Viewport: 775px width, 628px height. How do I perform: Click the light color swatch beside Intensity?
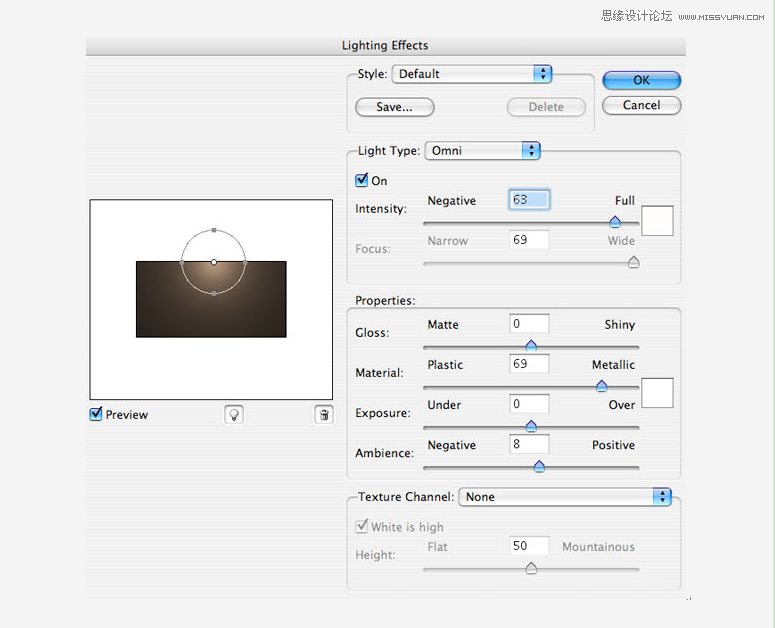[x=657, y=221]
